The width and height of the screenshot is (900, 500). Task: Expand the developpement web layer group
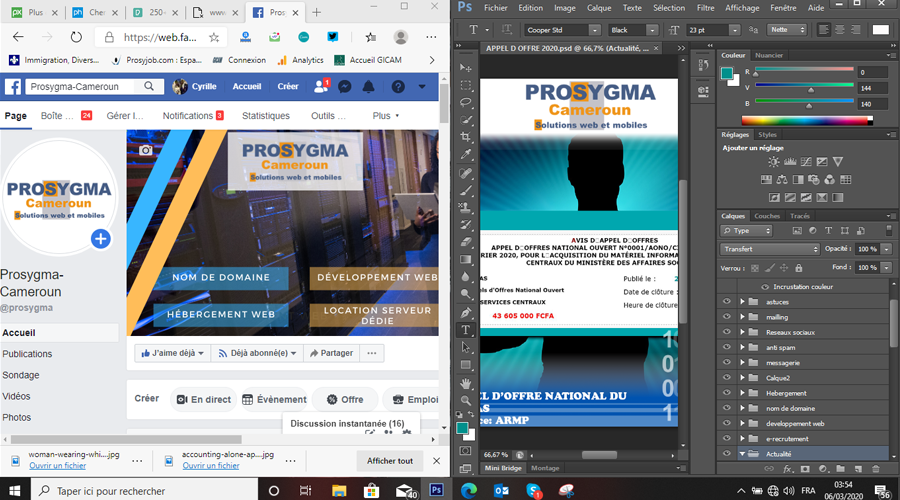coord(742,424)
